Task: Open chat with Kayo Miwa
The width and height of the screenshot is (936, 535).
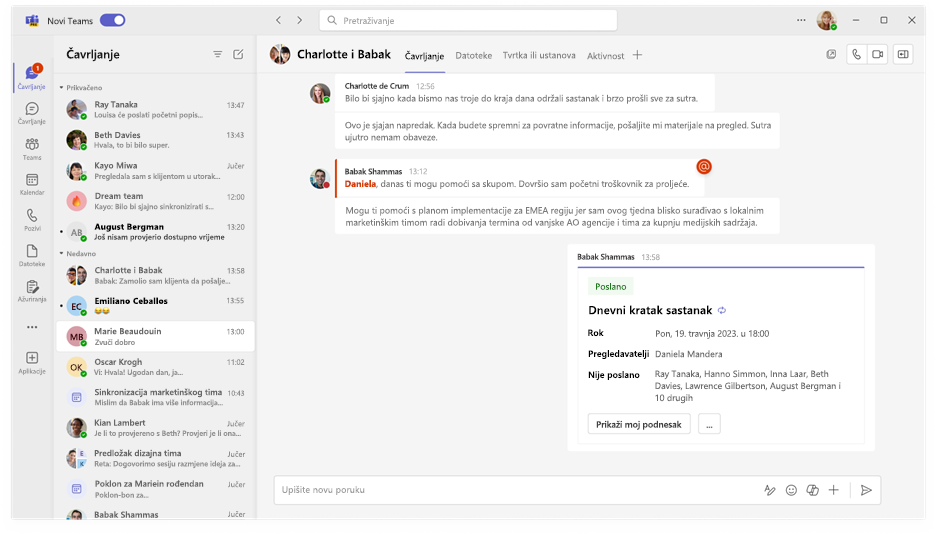Action: (x=155, y=170)
